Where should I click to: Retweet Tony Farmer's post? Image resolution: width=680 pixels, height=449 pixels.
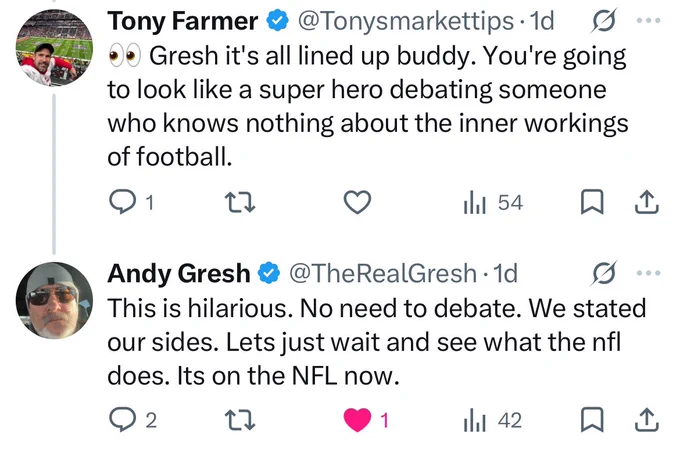pyautogui.click(x=240, y=203)
